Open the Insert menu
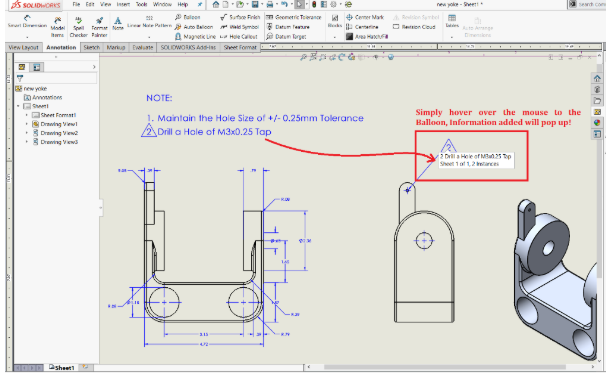 [123, 4]
